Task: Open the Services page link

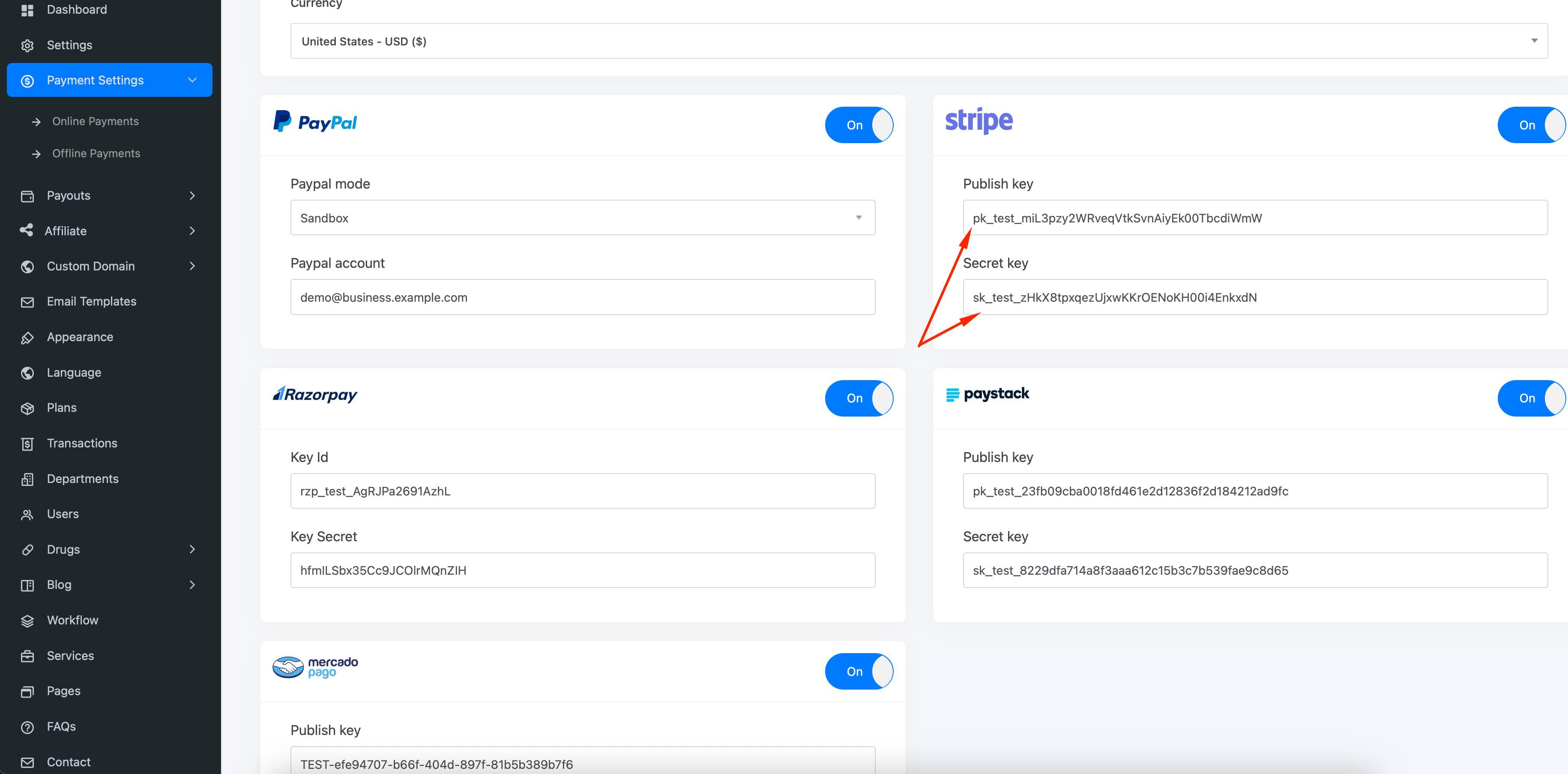Action: 71,656
